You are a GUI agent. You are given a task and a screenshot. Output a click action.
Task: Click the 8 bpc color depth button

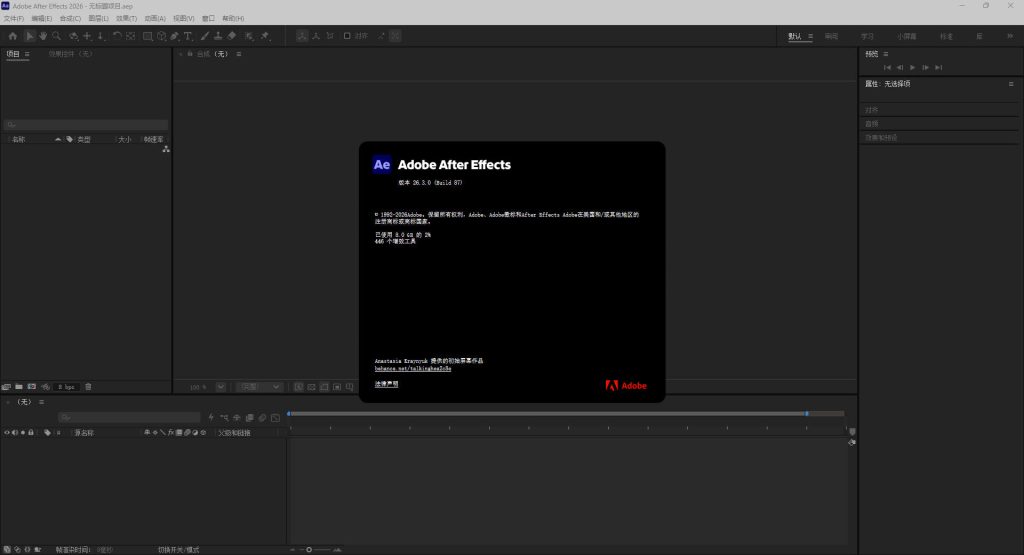pos(66,387)
